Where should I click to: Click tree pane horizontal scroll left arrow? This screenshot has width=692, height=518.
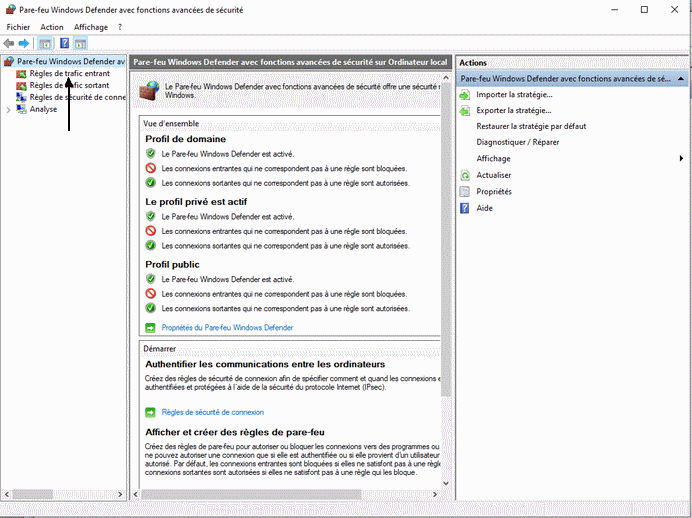7,494
